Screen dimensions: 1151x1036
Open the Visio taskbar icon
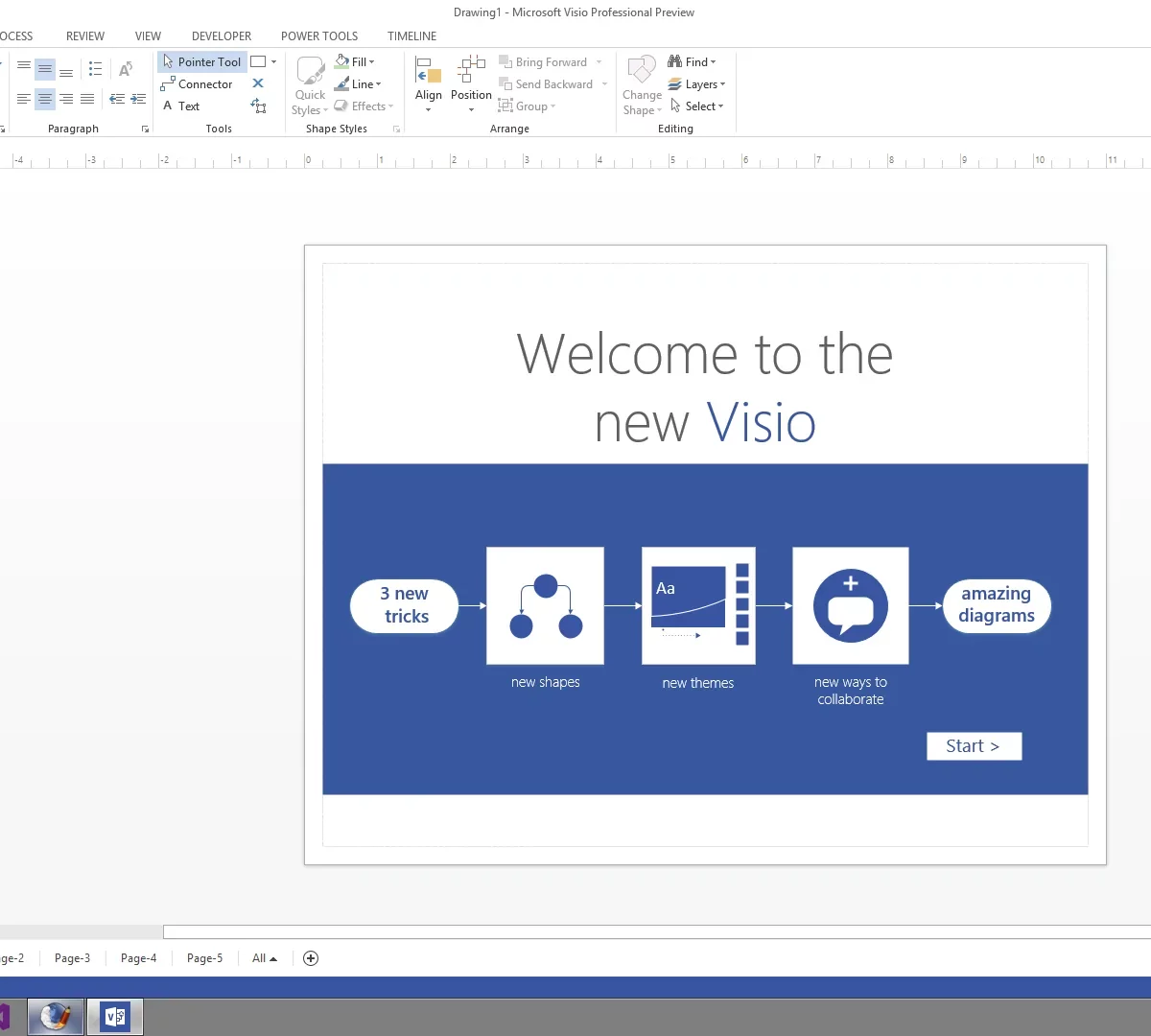pos(115,1017)
